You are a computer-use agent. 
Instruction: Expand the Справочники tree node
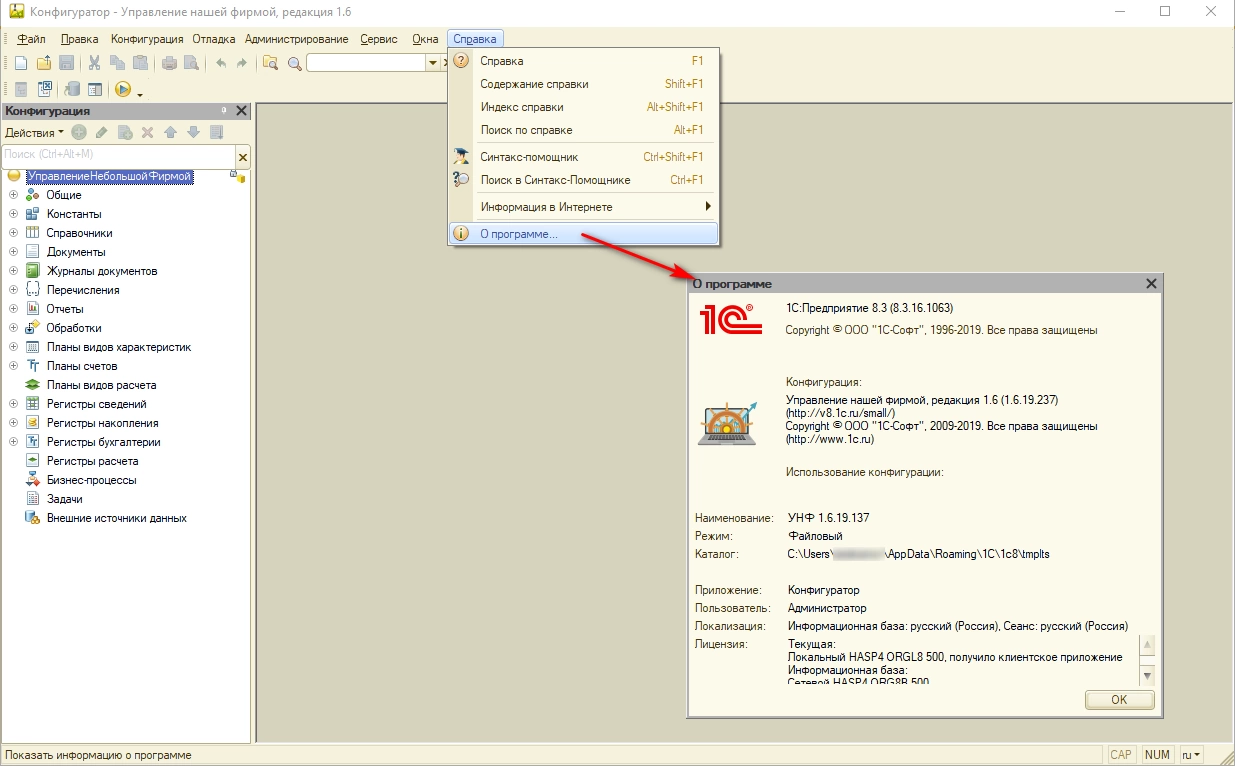[14, 233]
